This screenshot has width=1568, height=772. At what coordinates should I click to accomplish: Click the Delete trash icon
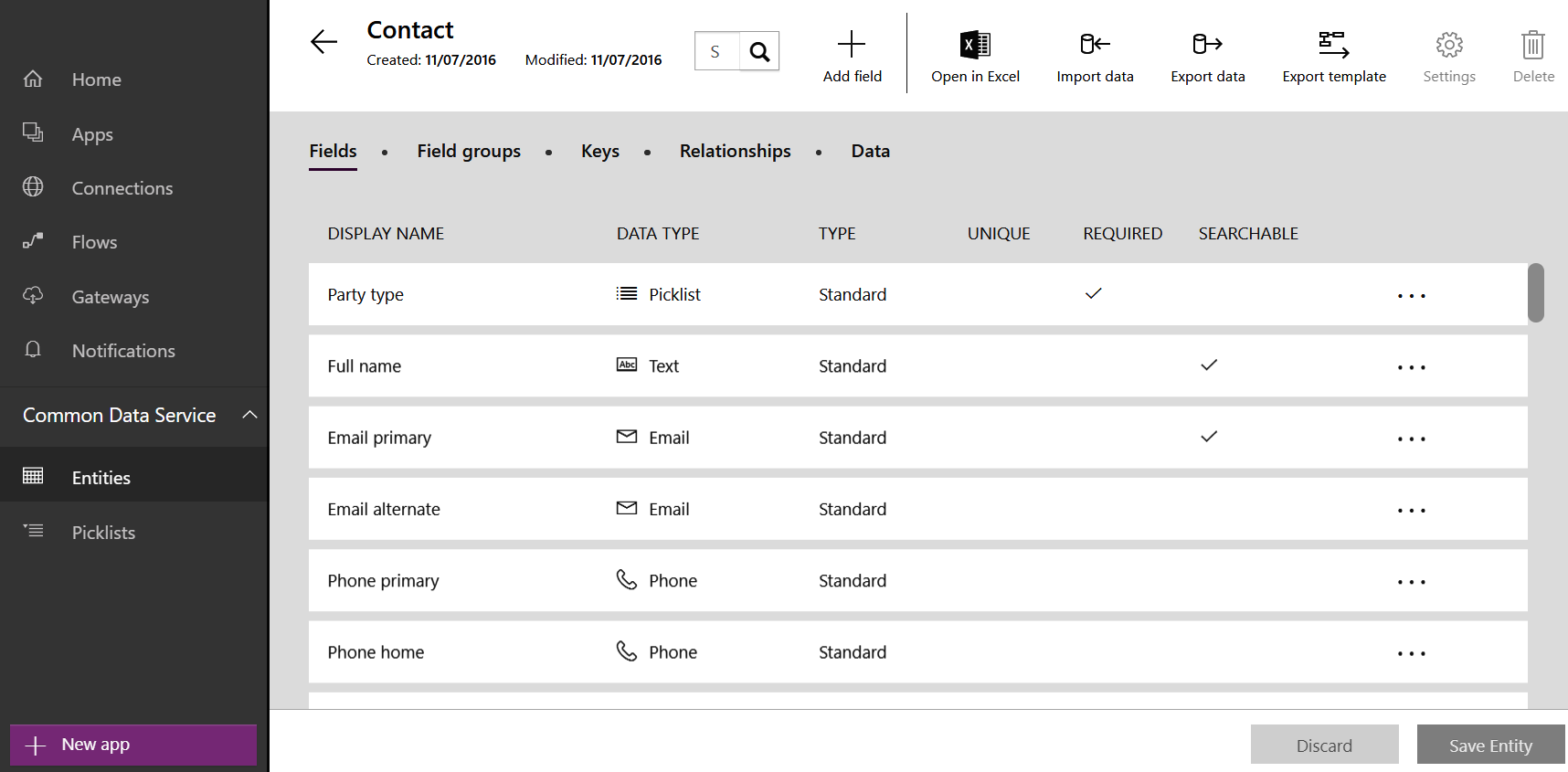click(x=1533, y=44)
